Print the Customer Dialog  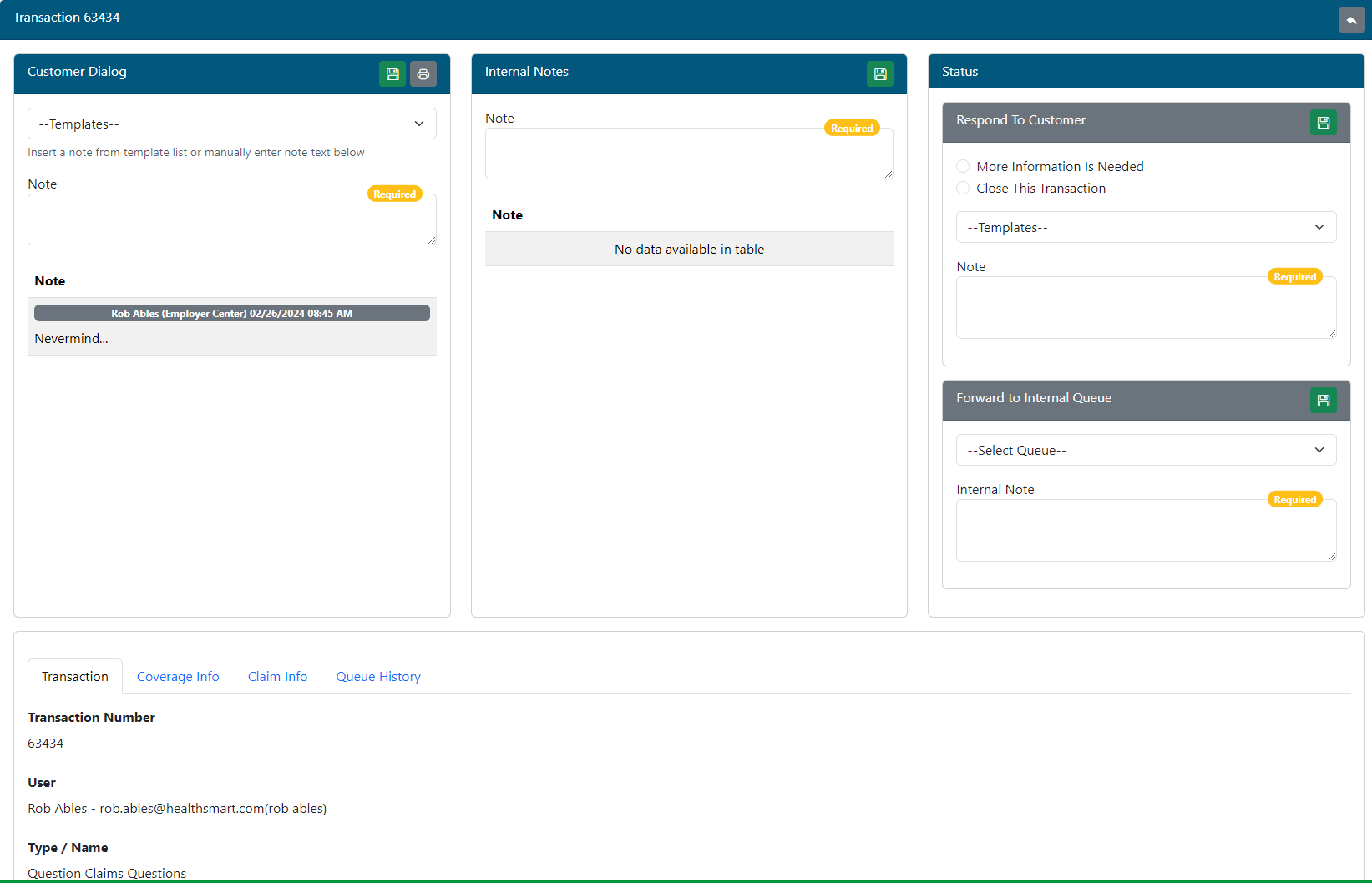point(423,74)
